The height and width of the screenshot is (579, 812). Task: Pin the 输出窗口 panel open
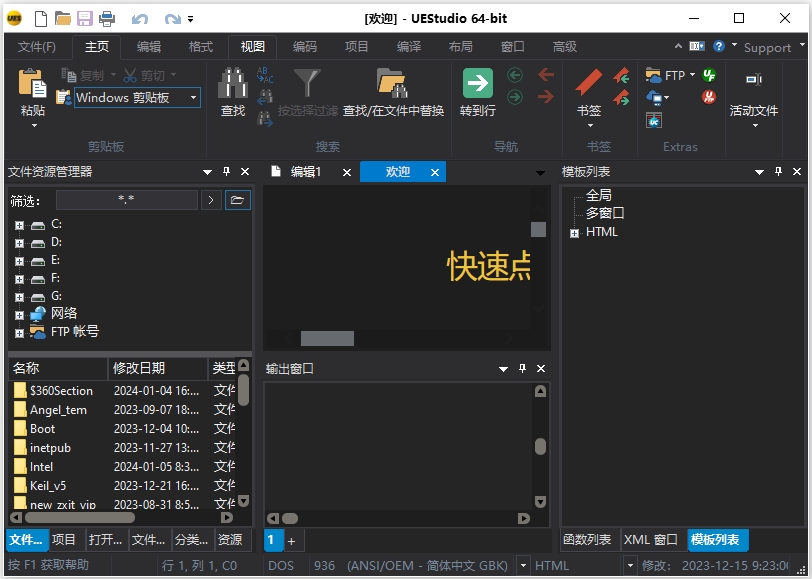[521, 368]
